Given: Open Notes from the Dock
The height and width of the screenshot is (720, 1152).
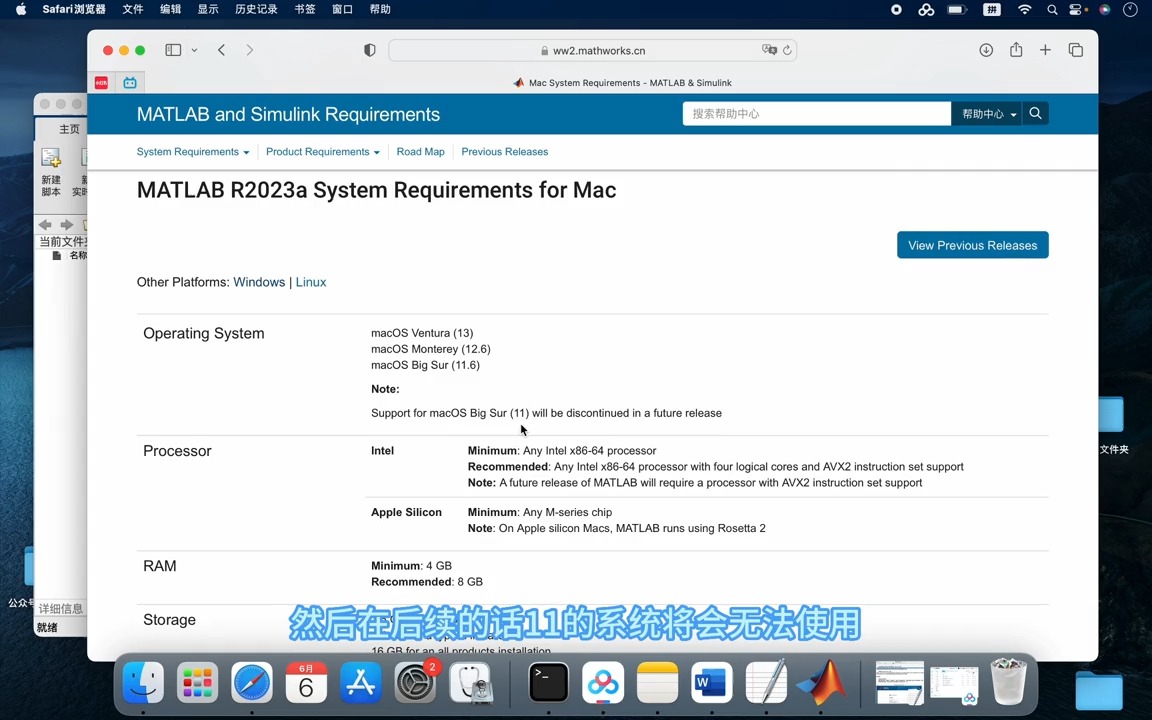Looking at the screenshot, I should click(x=658, y=683).
